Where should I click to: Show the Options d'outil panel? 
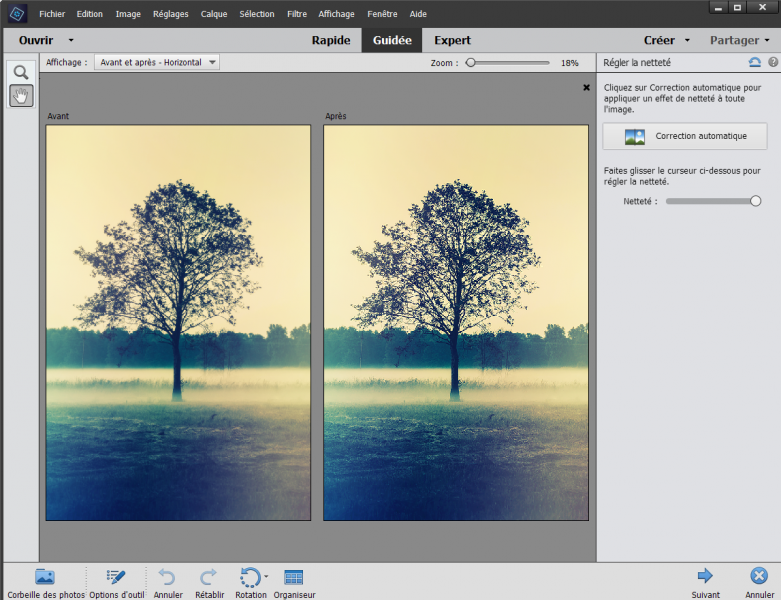coord(116,577)
